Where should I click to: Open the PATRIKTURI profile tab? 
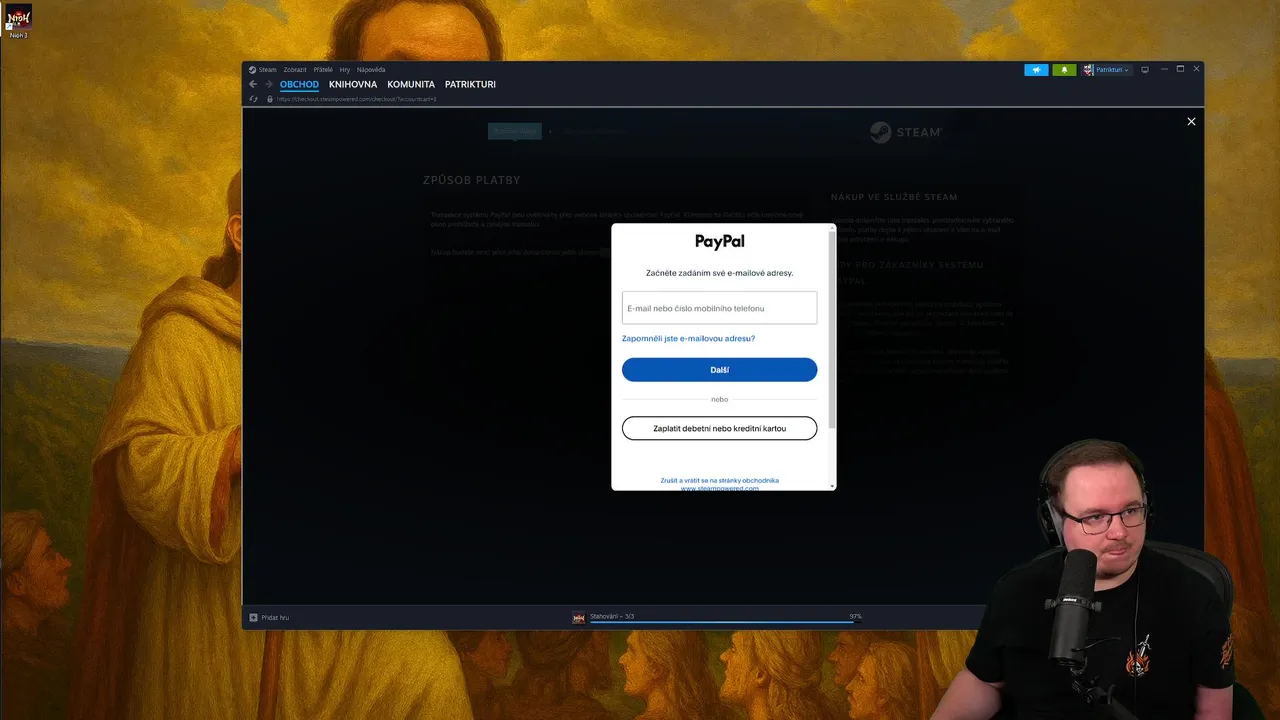coord(470,84)
